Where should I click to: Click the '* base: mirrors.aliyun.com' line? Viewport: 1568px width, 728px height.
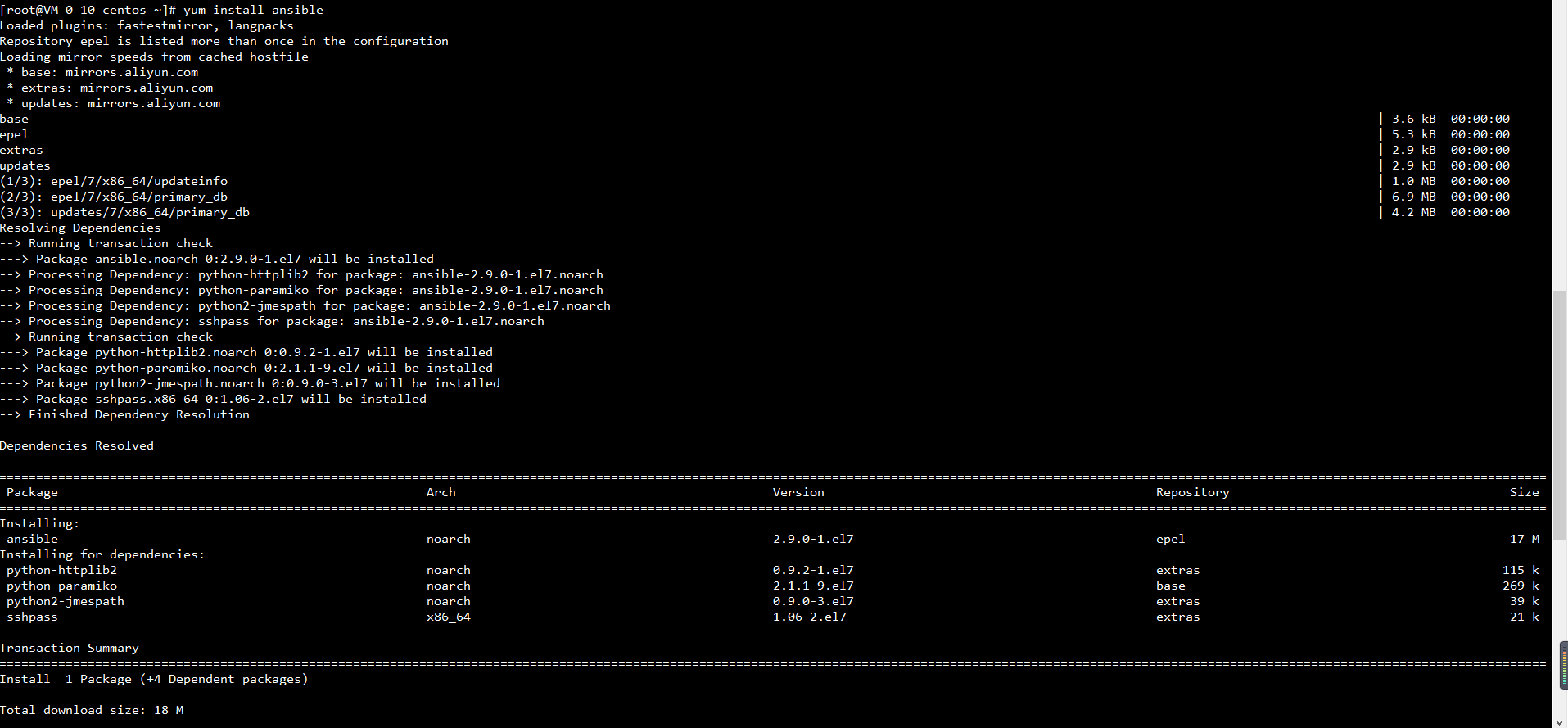tap(102, 72)
